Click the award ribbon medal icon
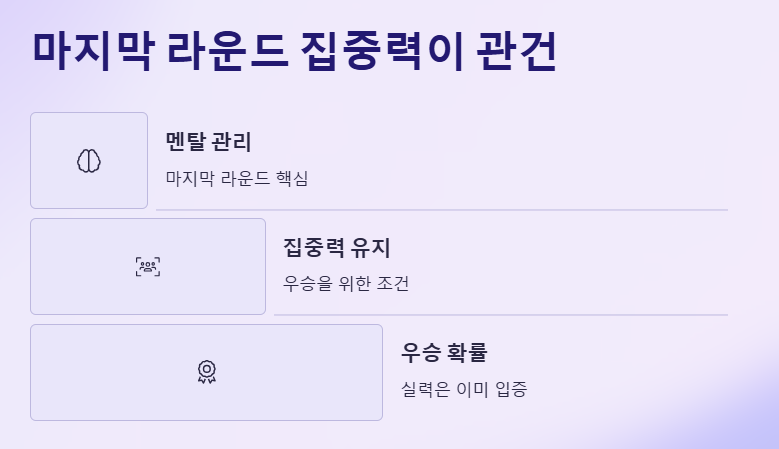 pos(207,372)
